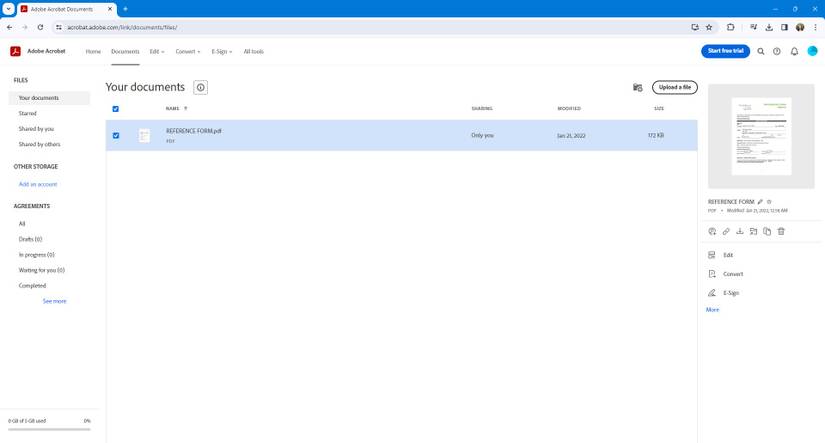Open the E-Sign dropdown in the navigation bar

(221, 51)
